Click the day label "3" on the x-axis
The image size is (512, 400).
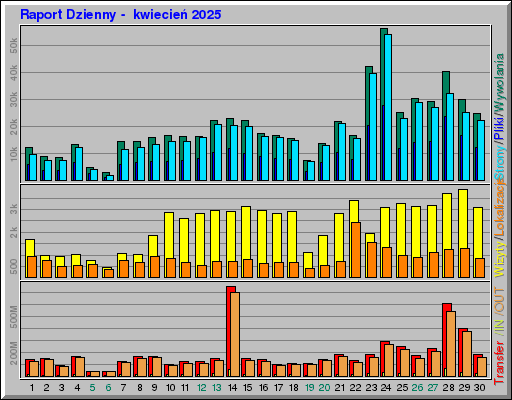(x=62, y=388)
